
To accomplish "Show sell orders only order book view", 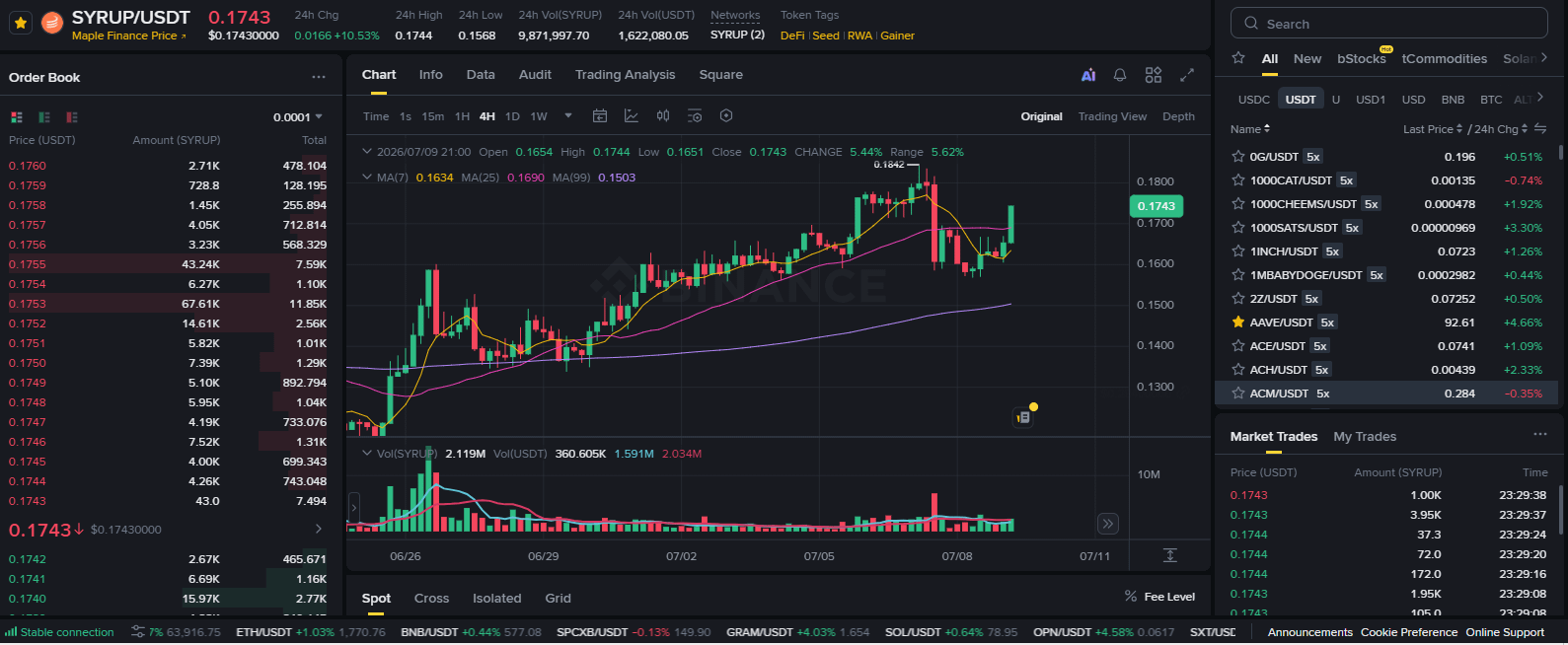I will pyautogui.click(x=72, y=117).
